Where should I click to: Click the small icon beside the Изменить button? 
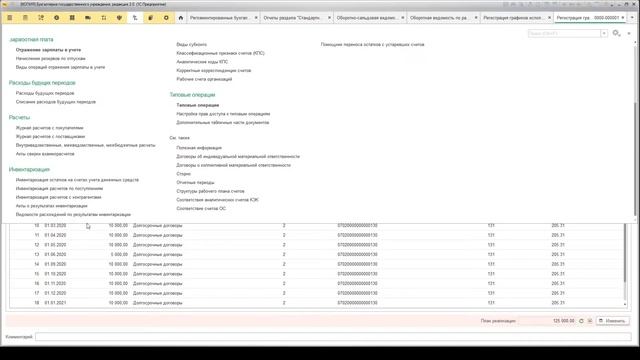click(590, 321)
